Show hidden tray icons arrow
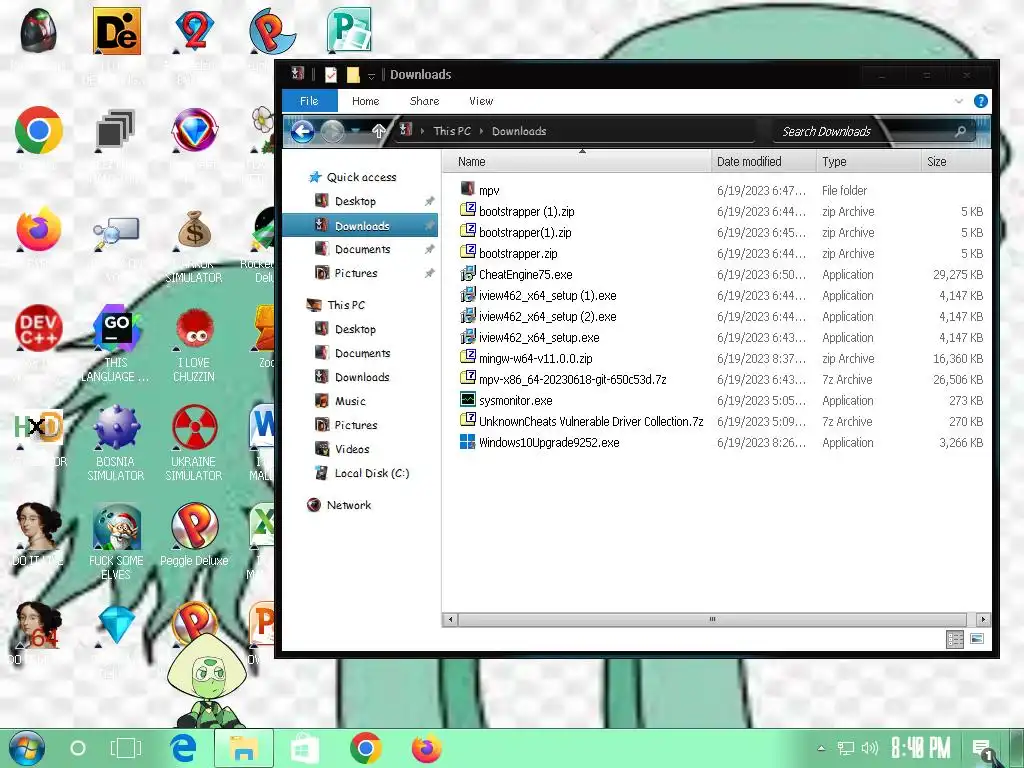This screenshot has height=768, width=1024. (x=821, y=748)
